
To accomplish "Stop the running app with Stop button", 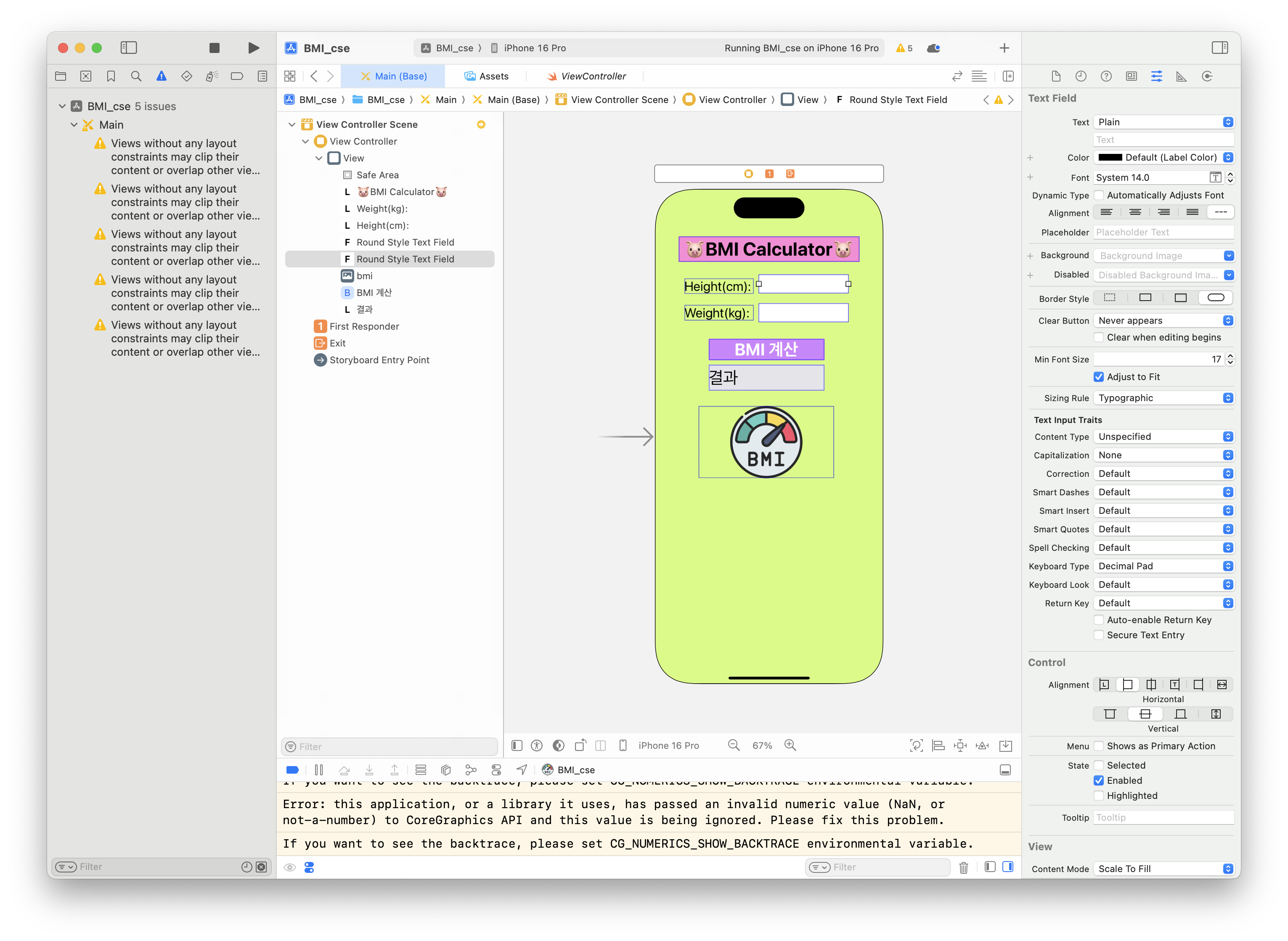I will [214, 48].
